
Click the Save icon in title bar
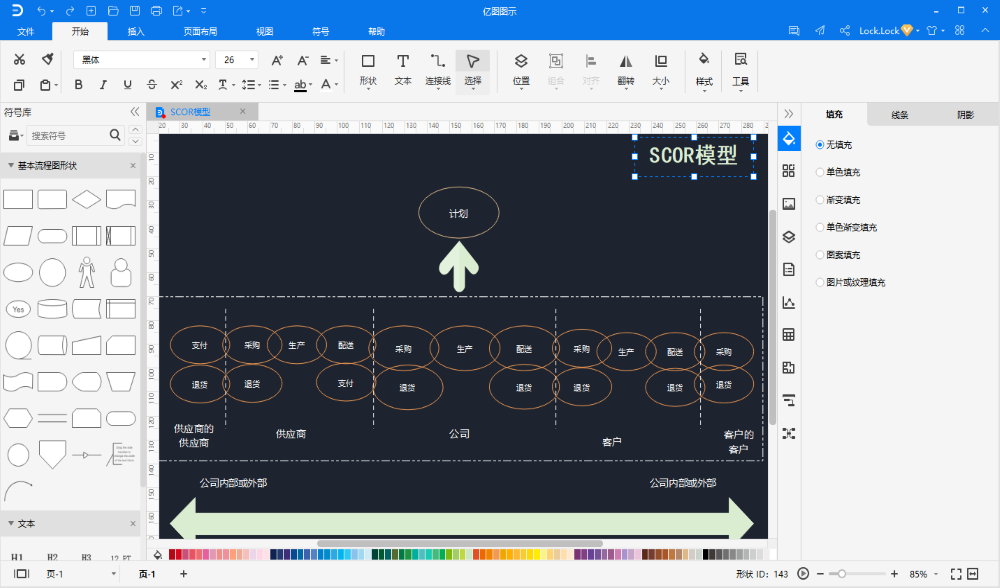[x=135, y=11]
